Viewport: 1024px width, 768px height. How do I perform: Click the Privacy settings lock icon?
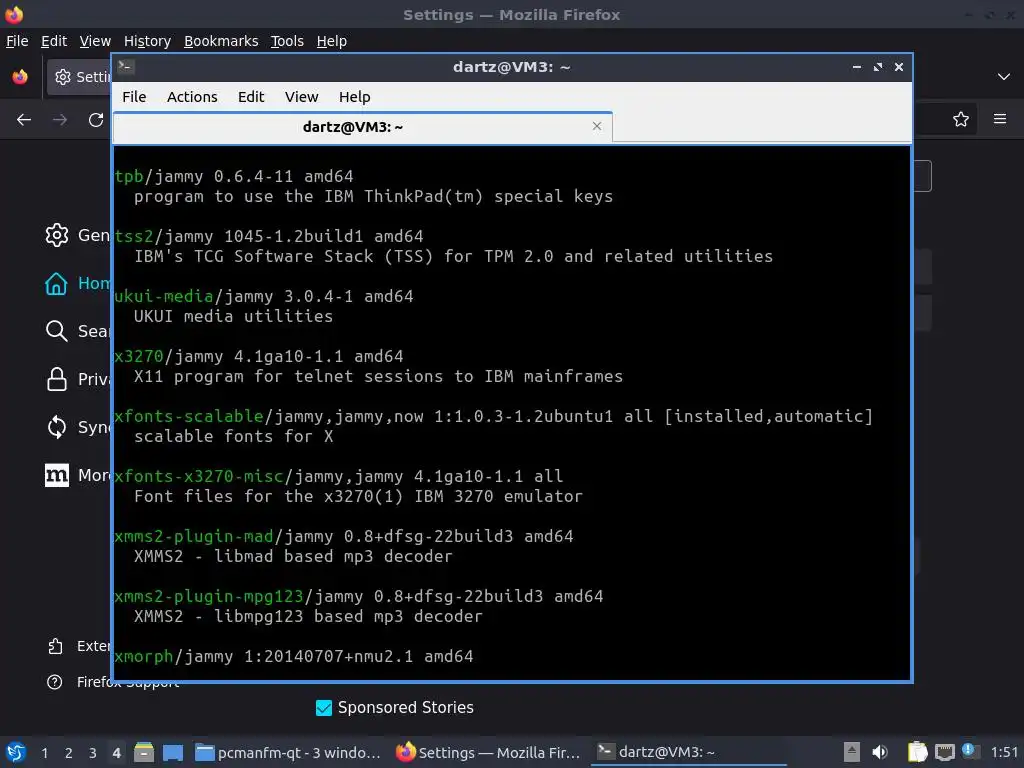[57, 379]
